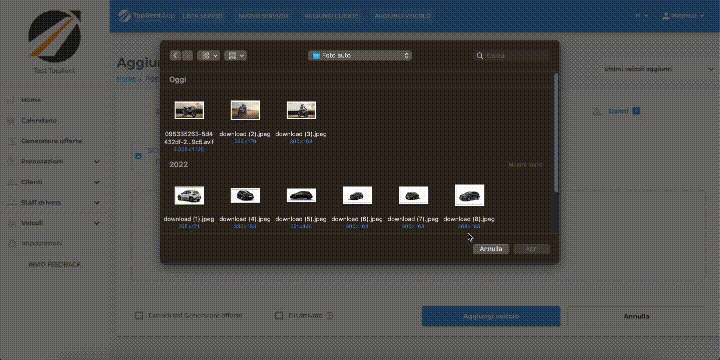This screenshot has width=720, height=360.
Task: Toggle Escludi dal Generatore offerte checkbox
Action: click(138, 316)
